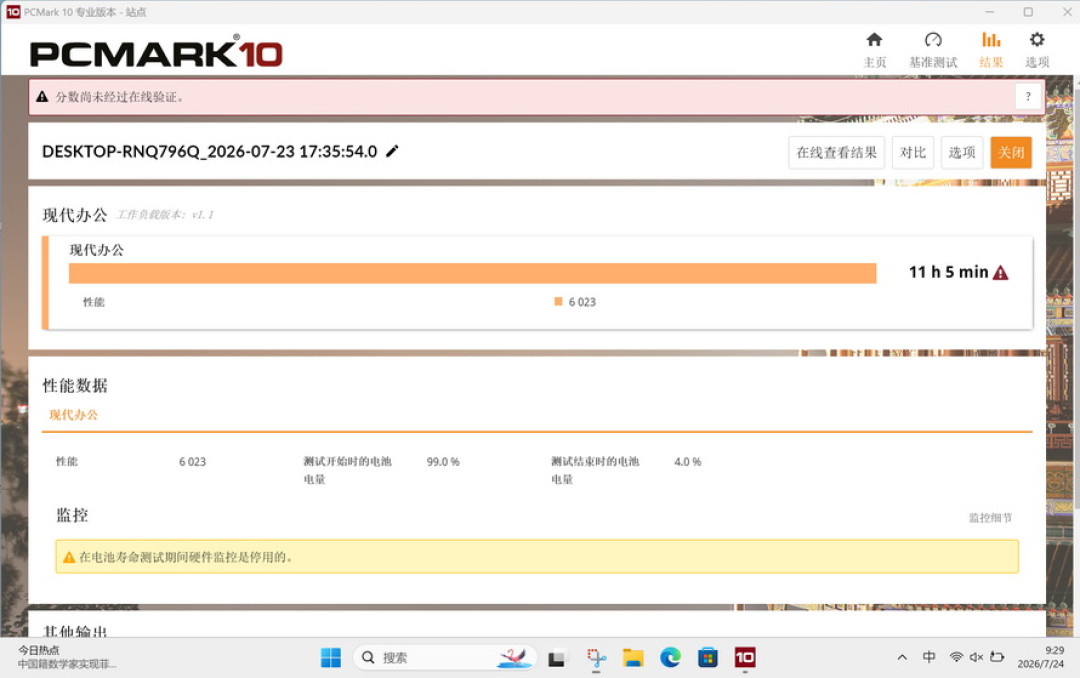Open the Windows Start menu

coord(331,657)
